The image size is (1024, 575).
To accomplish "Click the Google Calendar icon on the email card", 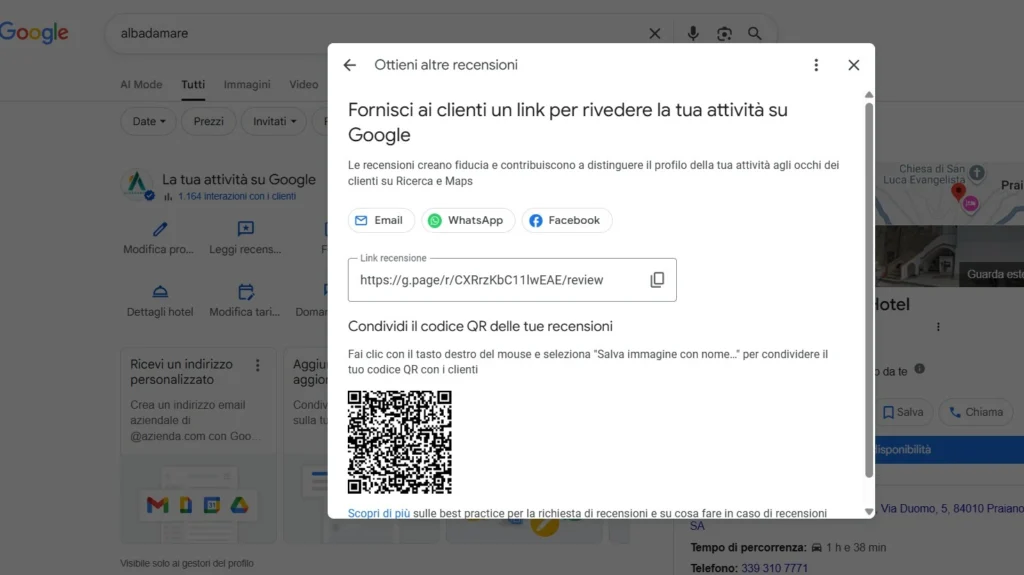I will (x=212, y=505).
